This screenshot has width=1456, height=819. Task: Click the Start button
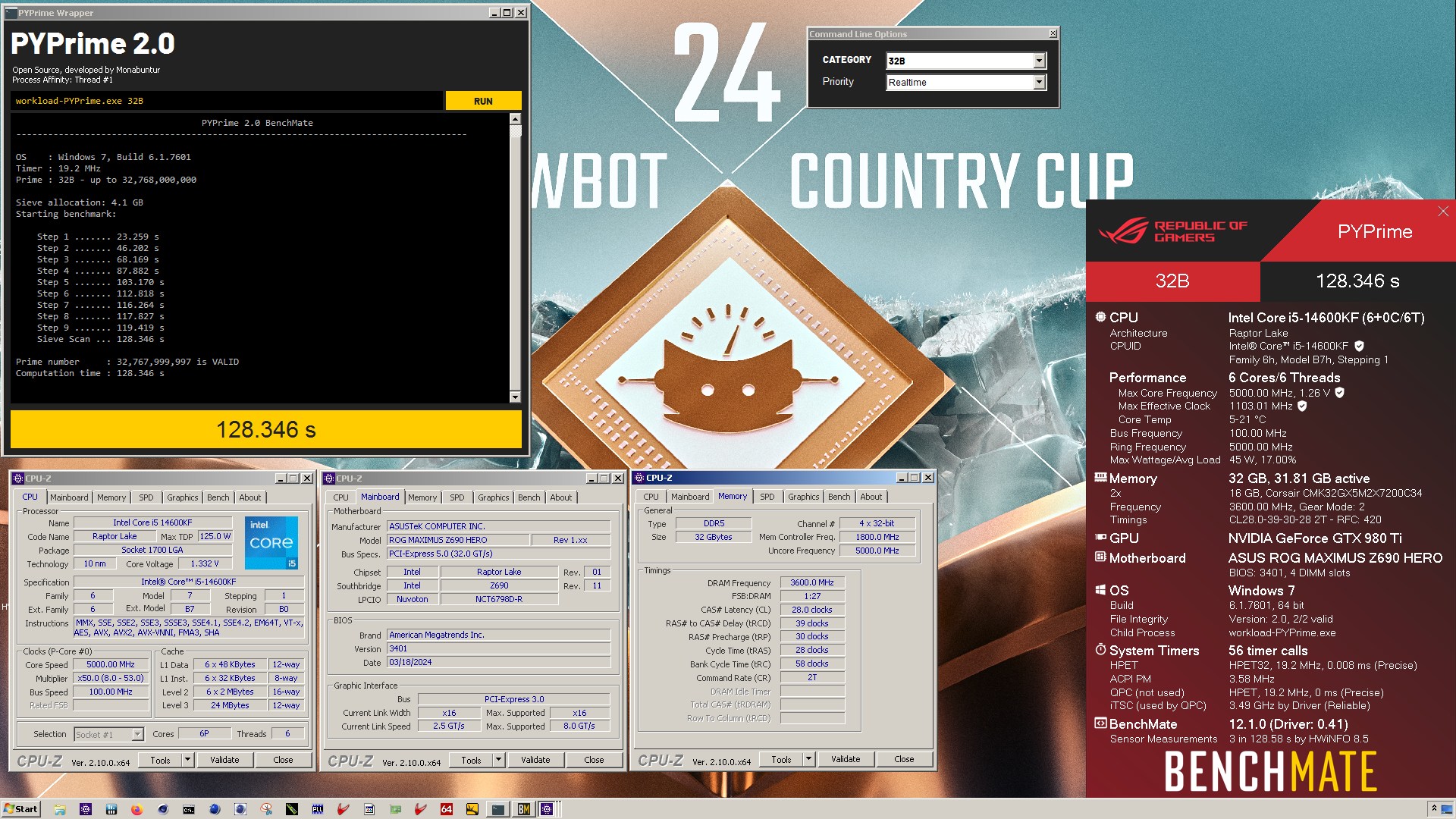pyautogui.click(x=20, y=809)
